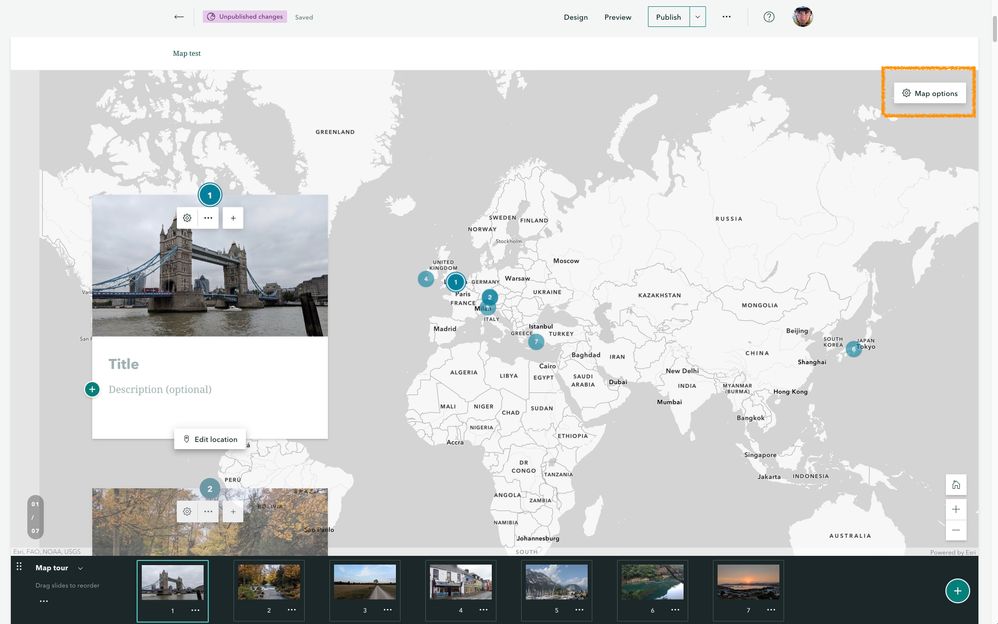Zoom in on the map

(956, 509)
